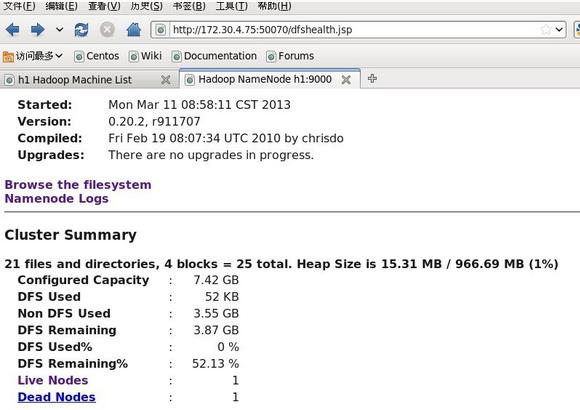Click the browser Back arrow button
This screenshot has width=580, height=410.
(13, 30)
